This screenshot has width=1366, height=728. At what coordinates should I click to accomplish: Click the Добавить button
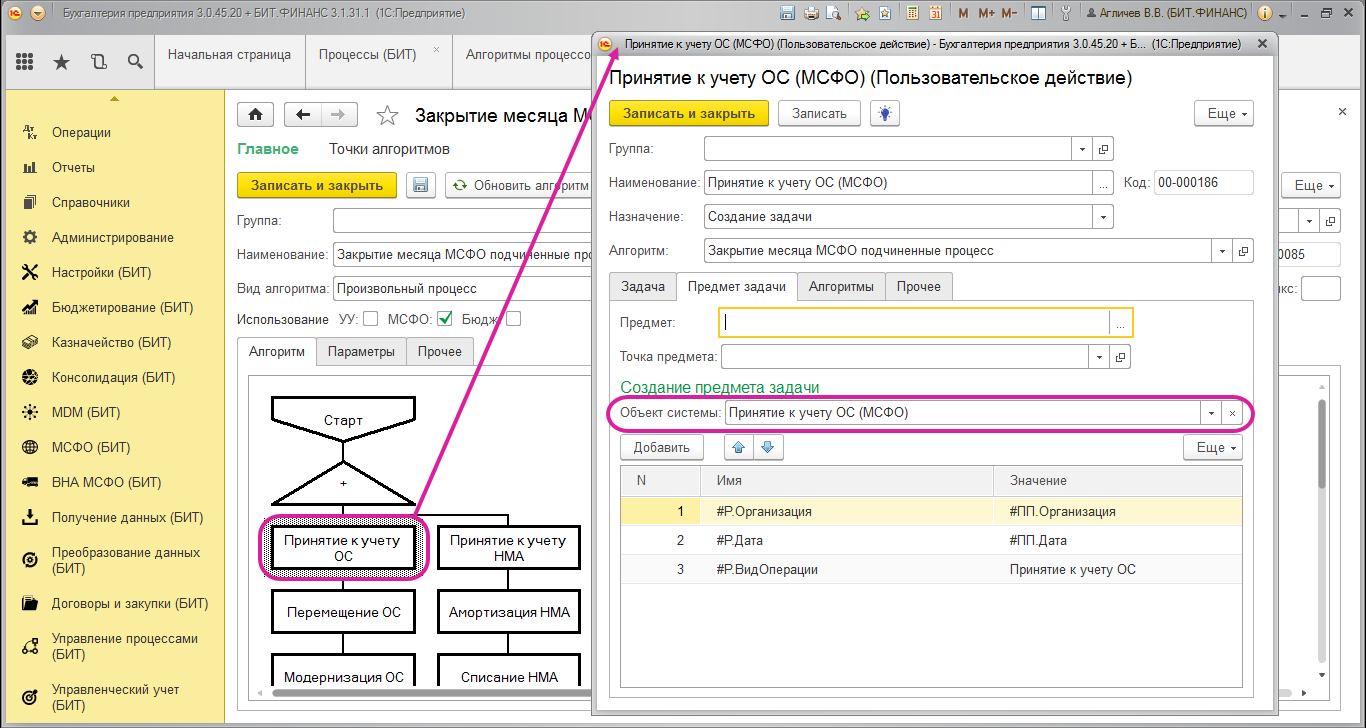point(662,447)
